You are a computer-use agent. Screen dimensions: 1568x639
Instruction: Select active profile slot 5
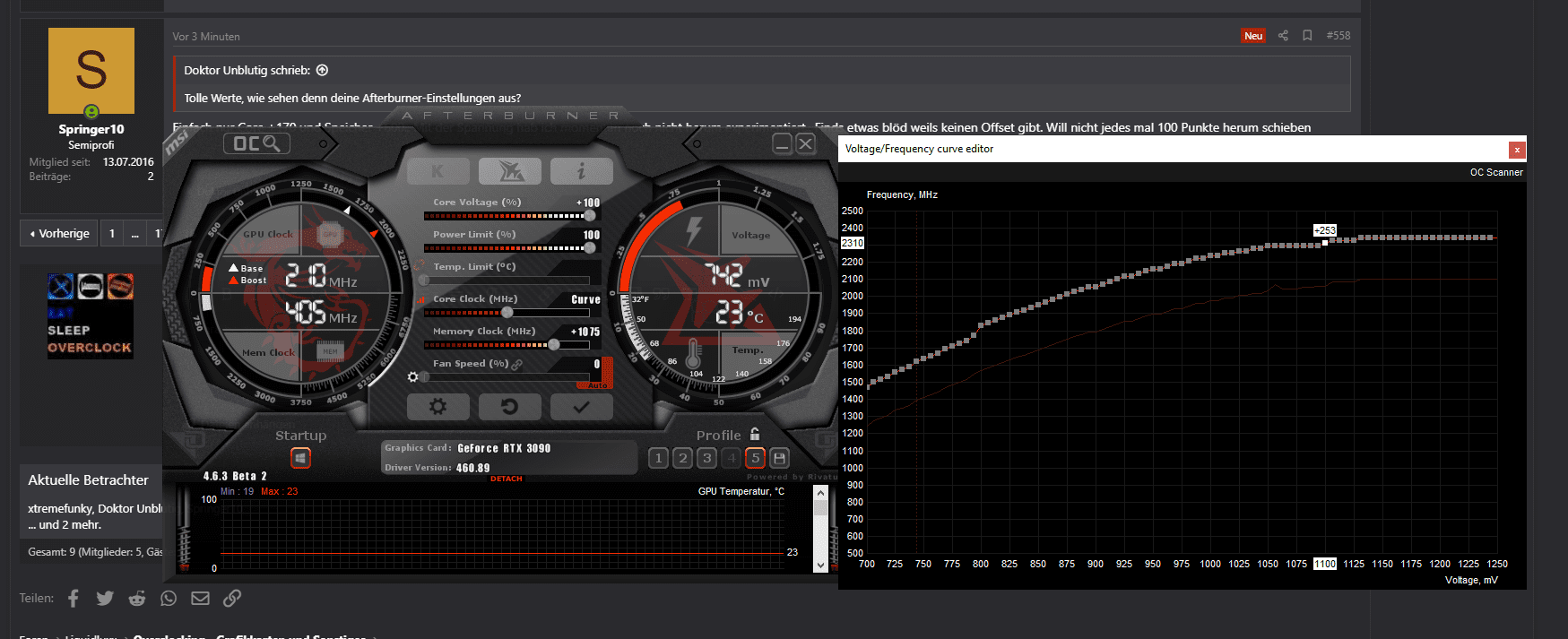click(x=755, y=458)
